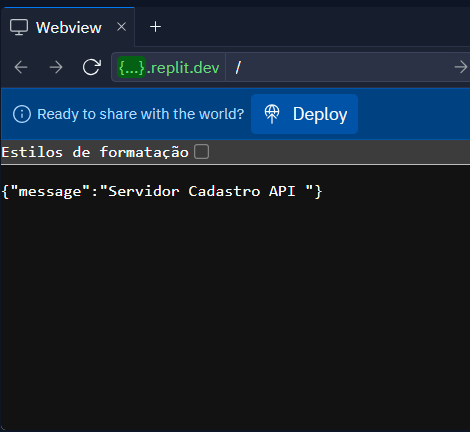Image resolution: width=470 pixels, height=432 pixels.
Task: Click the globe rocket icon on Deploy
Action: point(272,114)
